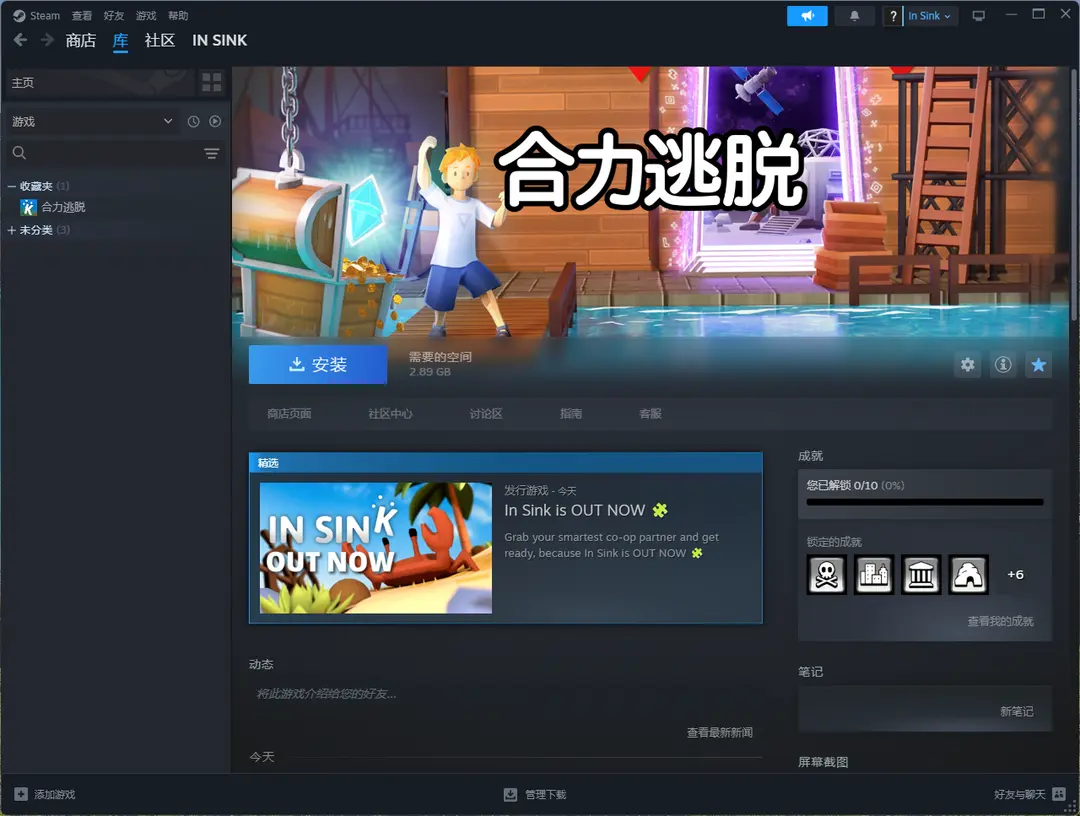Click the Steam logo menu
Image resolution: width=1080 pixels, height=816 pixels.
37,15
